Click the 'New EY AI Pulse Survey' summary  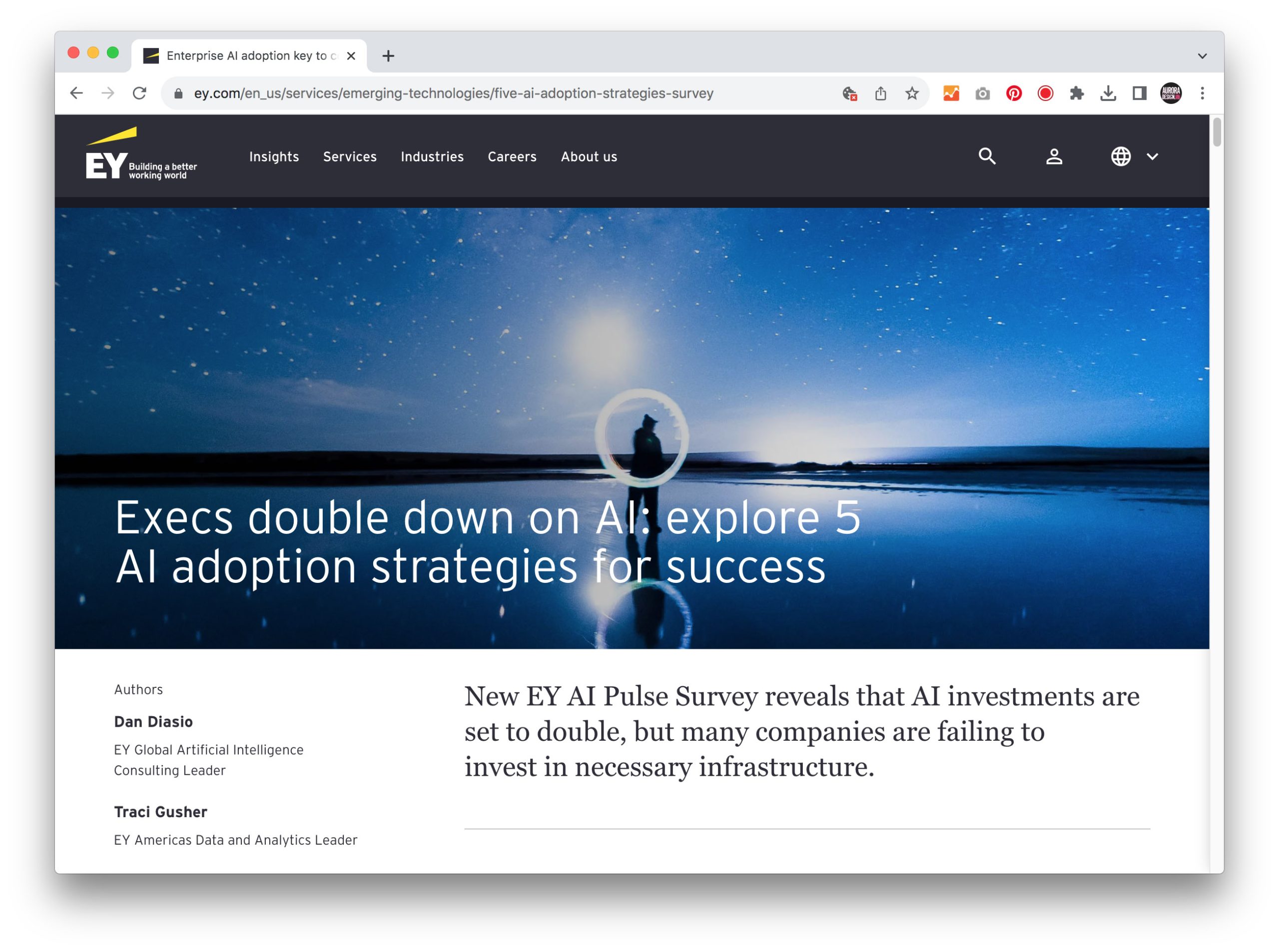(x=802, y=731)
